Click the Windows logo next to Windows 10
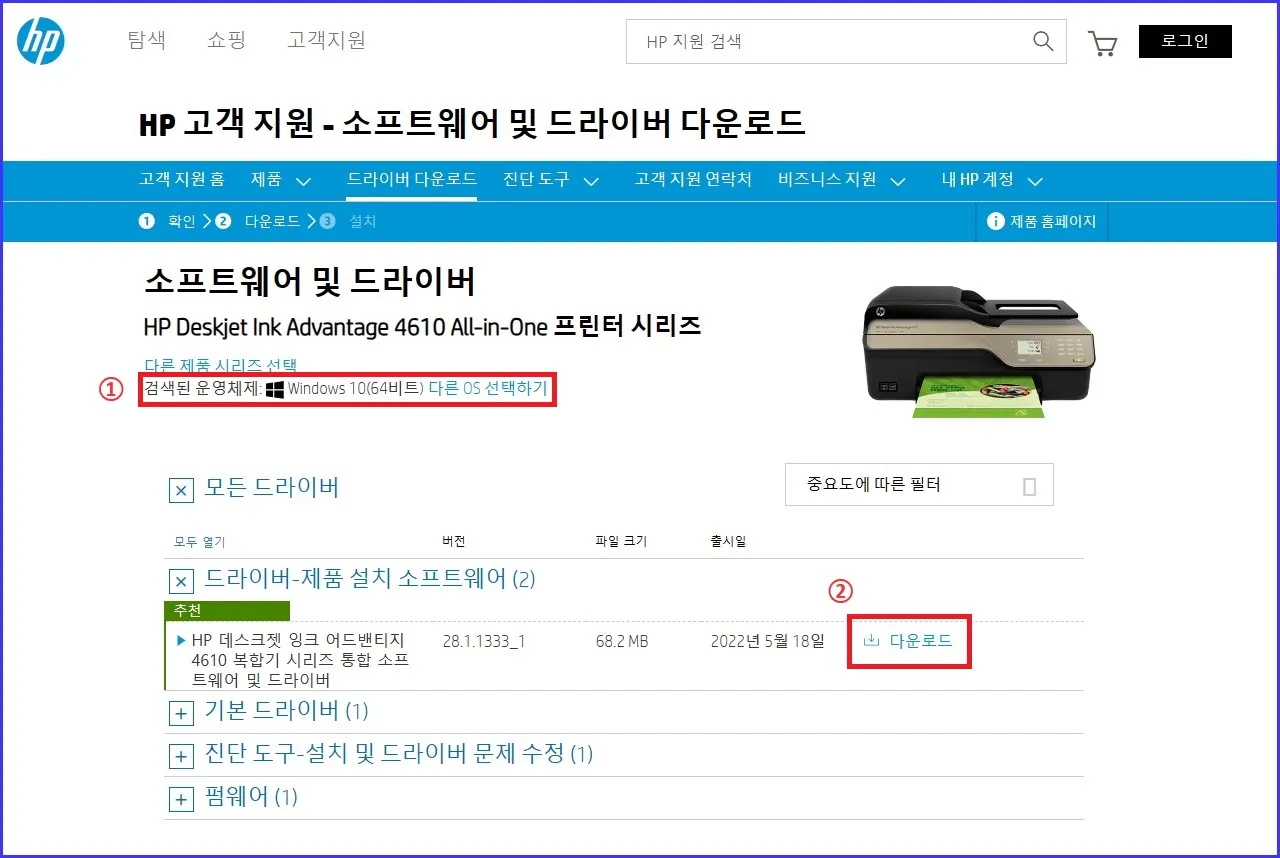Screen dimensions: 1280x858 pyautogui.click(x=275, y=389)
